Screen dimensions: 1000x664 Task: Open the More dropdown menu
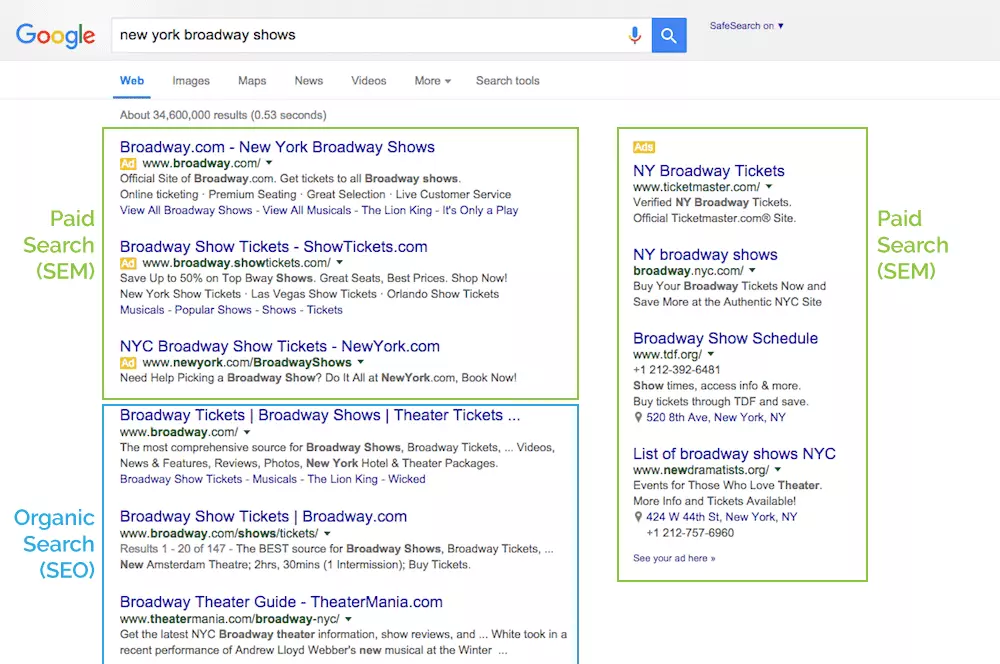click(432, 81)
